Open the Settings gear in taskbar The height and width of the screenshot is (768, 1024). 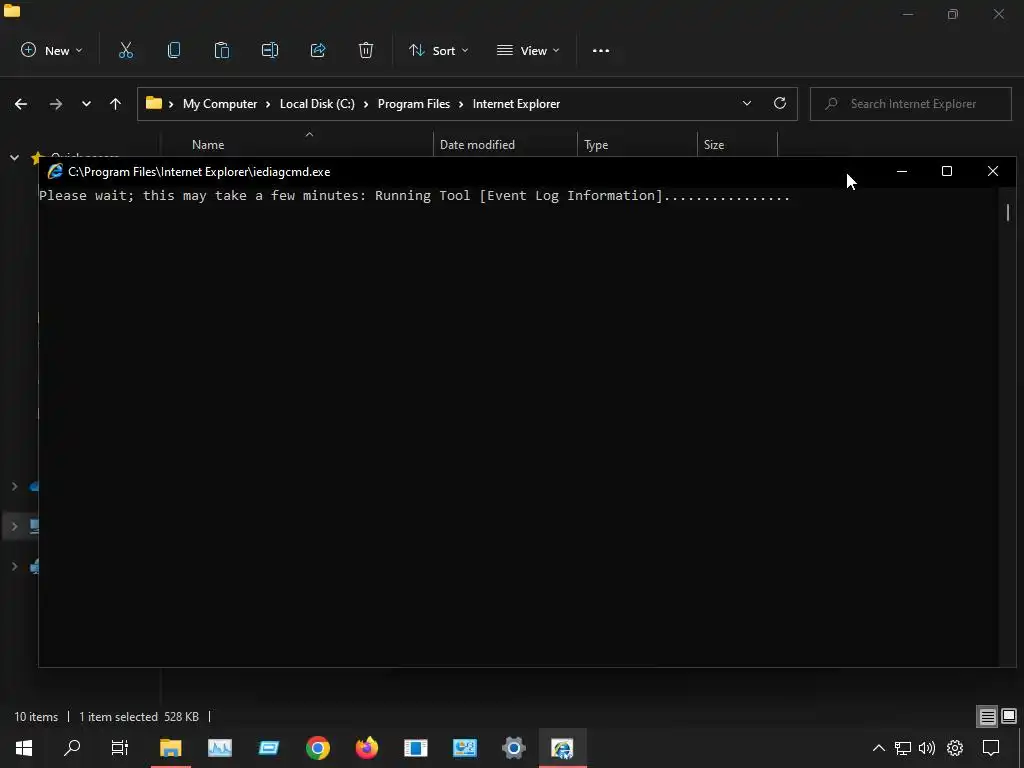pyautogui.click(x=513, y=748)
